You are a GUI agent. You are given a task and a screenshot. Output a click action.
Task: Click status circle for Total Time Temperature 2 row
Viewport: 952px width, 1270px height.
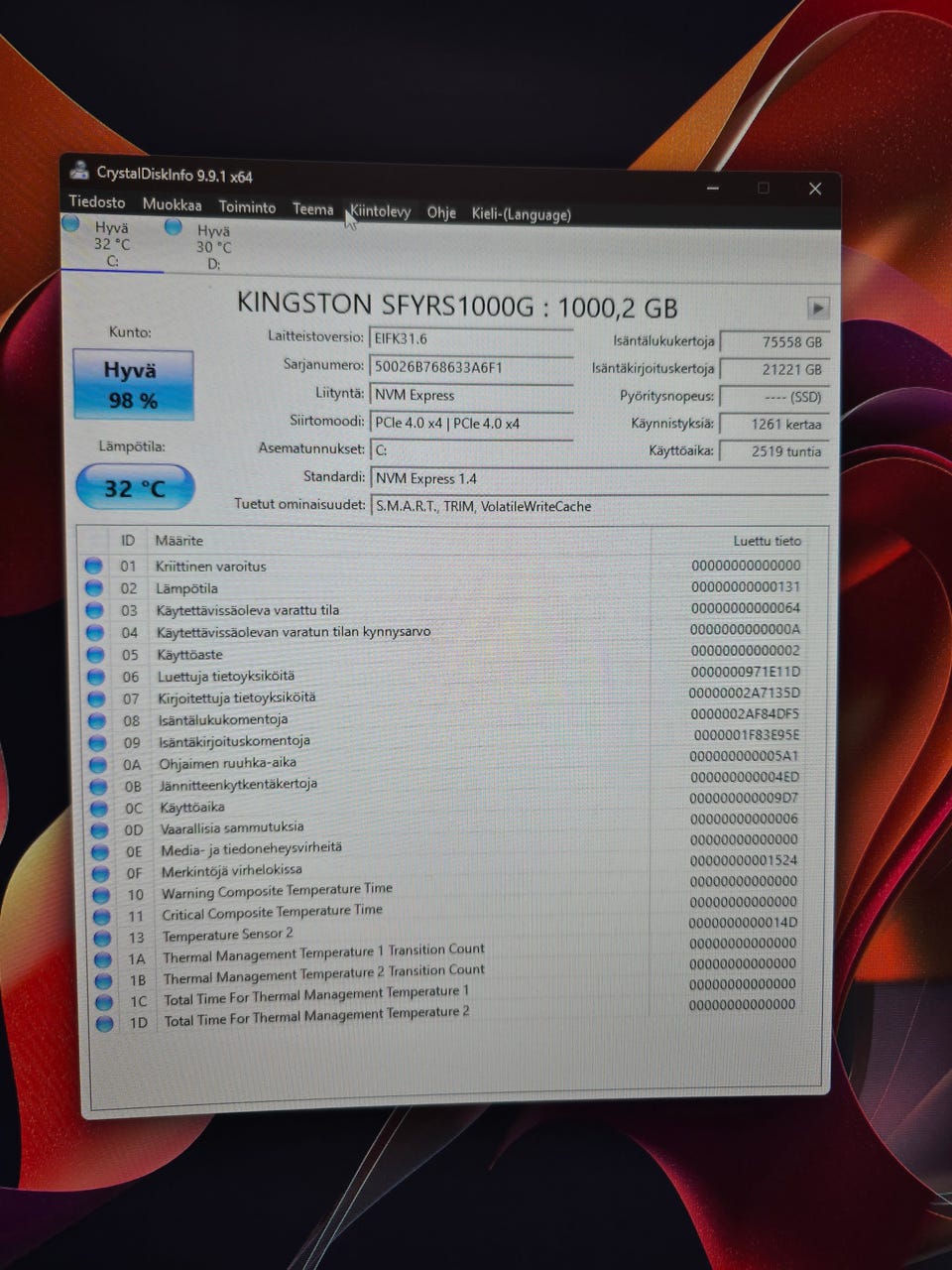click(x=104, y=1023)
